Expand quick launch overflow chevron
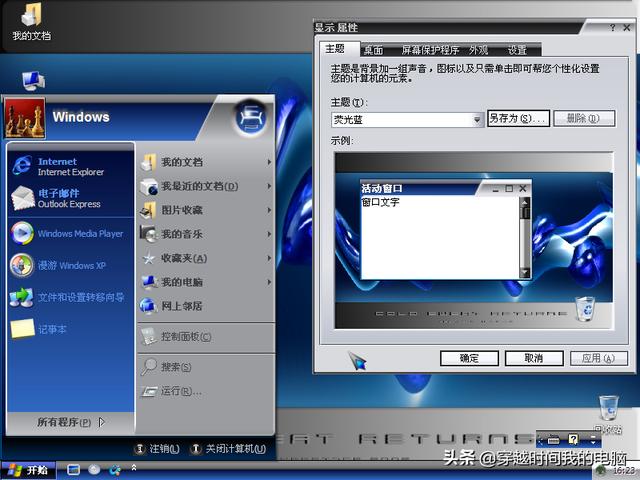The width and height of the screenshot is (640, 480). tap(133, 467)
